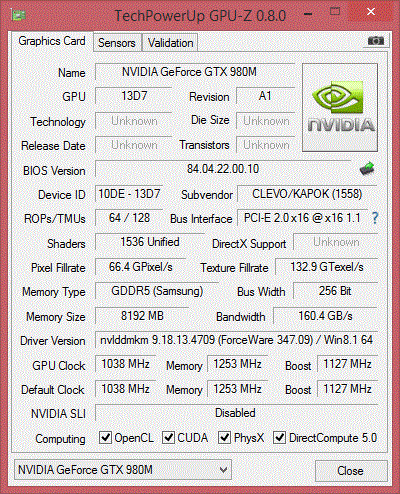Click the Default Clock row Boost 1127 MHz
Viewport: 400px width, 494px height.
pos(347,389)
